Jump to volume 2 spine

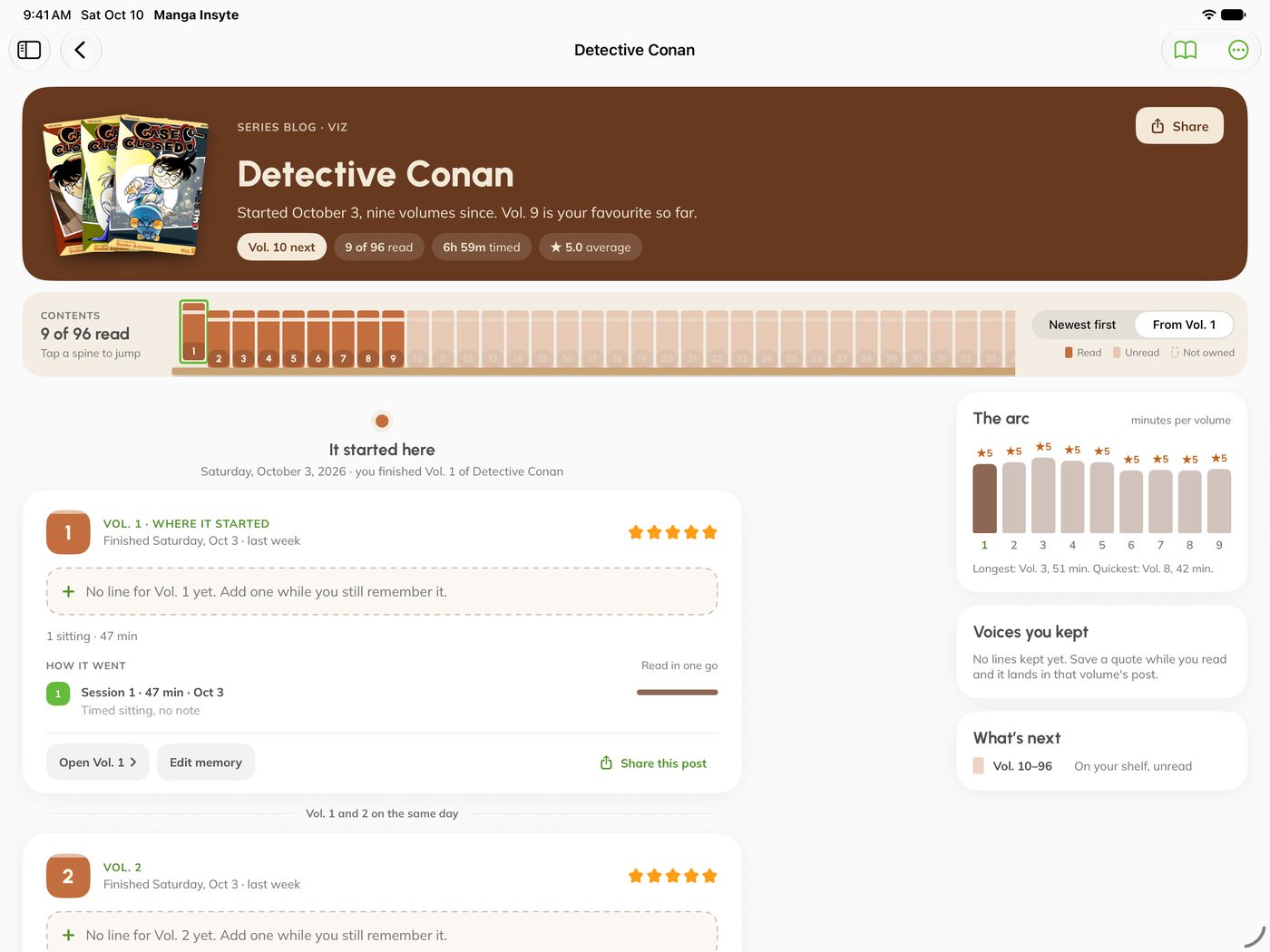point(219,338)
